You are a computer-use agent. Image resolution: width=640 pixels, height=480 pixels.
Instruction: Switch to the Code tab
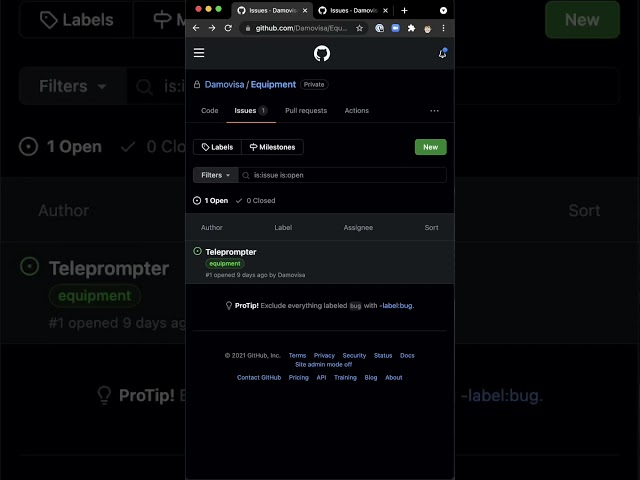click(x=209, y=111)
